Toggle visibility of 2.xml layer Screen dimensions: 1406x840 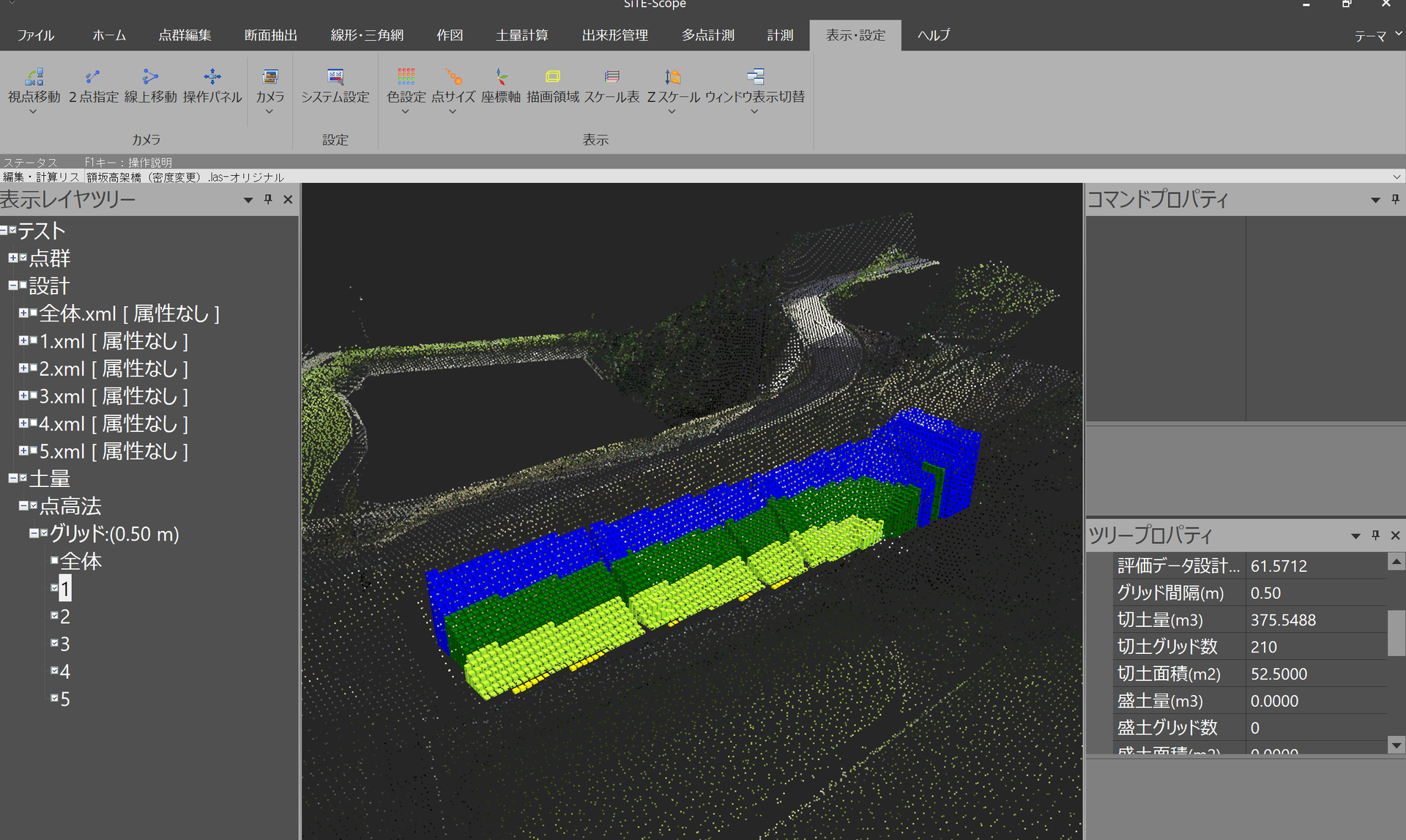point(34,368)
